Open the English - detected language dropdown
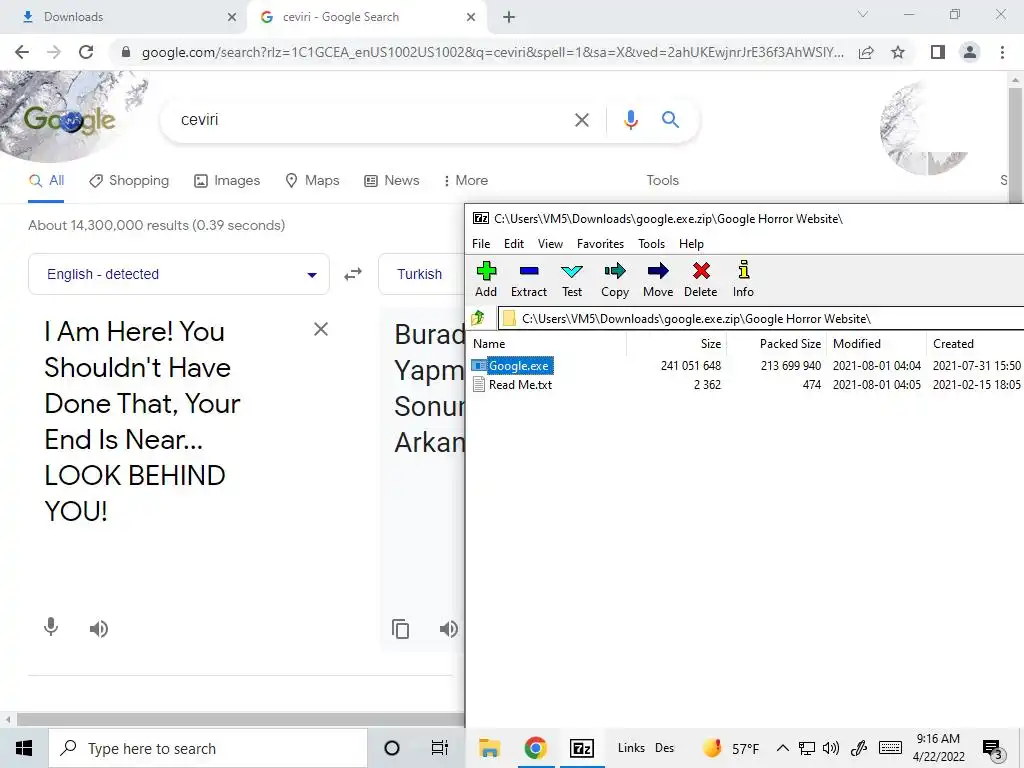 179,274
